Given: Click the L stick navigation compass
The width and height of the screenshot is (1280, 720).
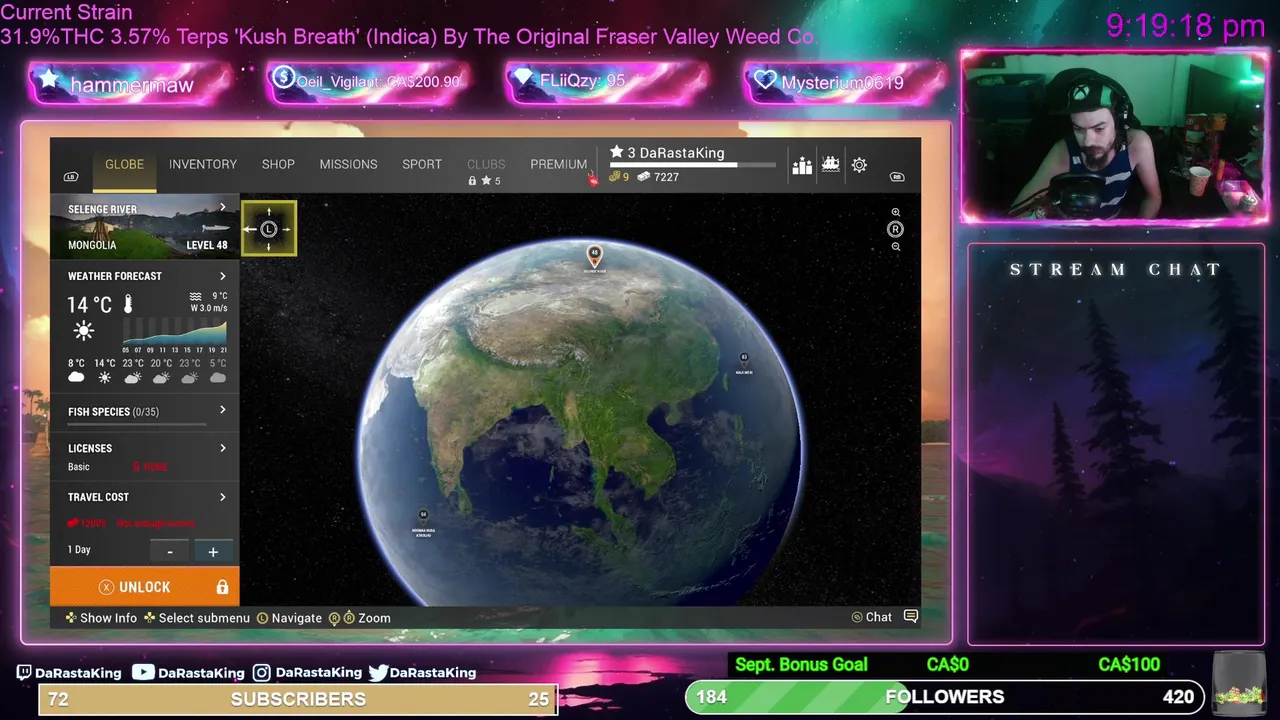Looking at the screenshot, I should 268,229.
